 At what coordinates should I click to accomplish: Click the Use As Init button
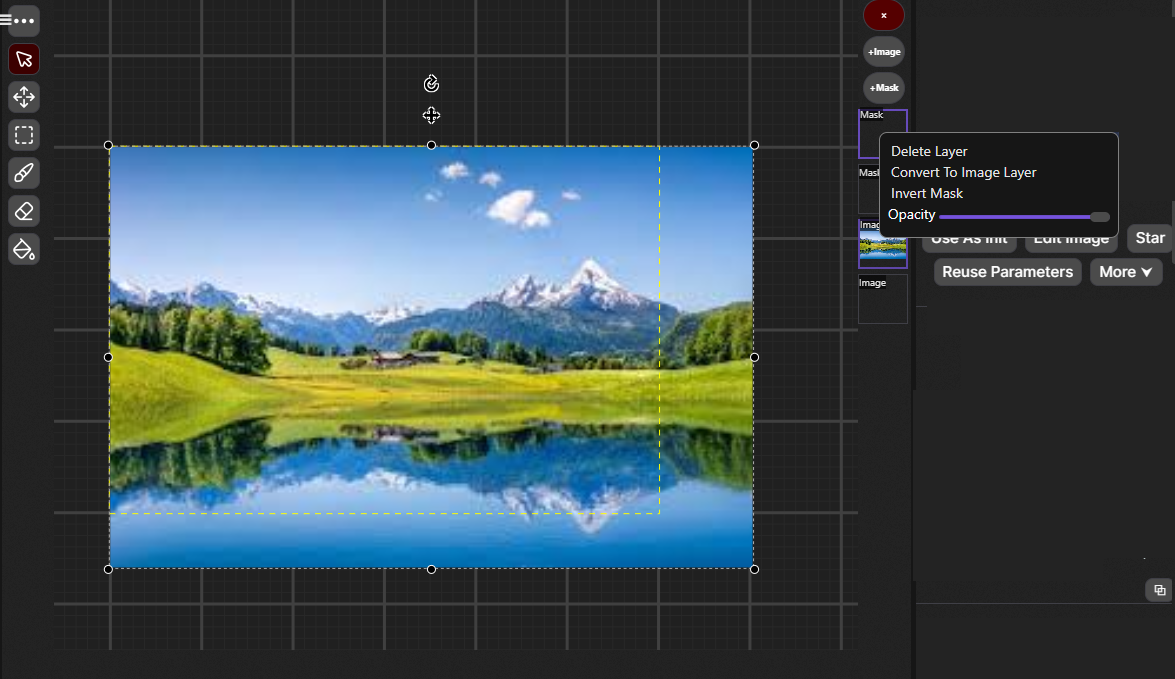(969, 243)
